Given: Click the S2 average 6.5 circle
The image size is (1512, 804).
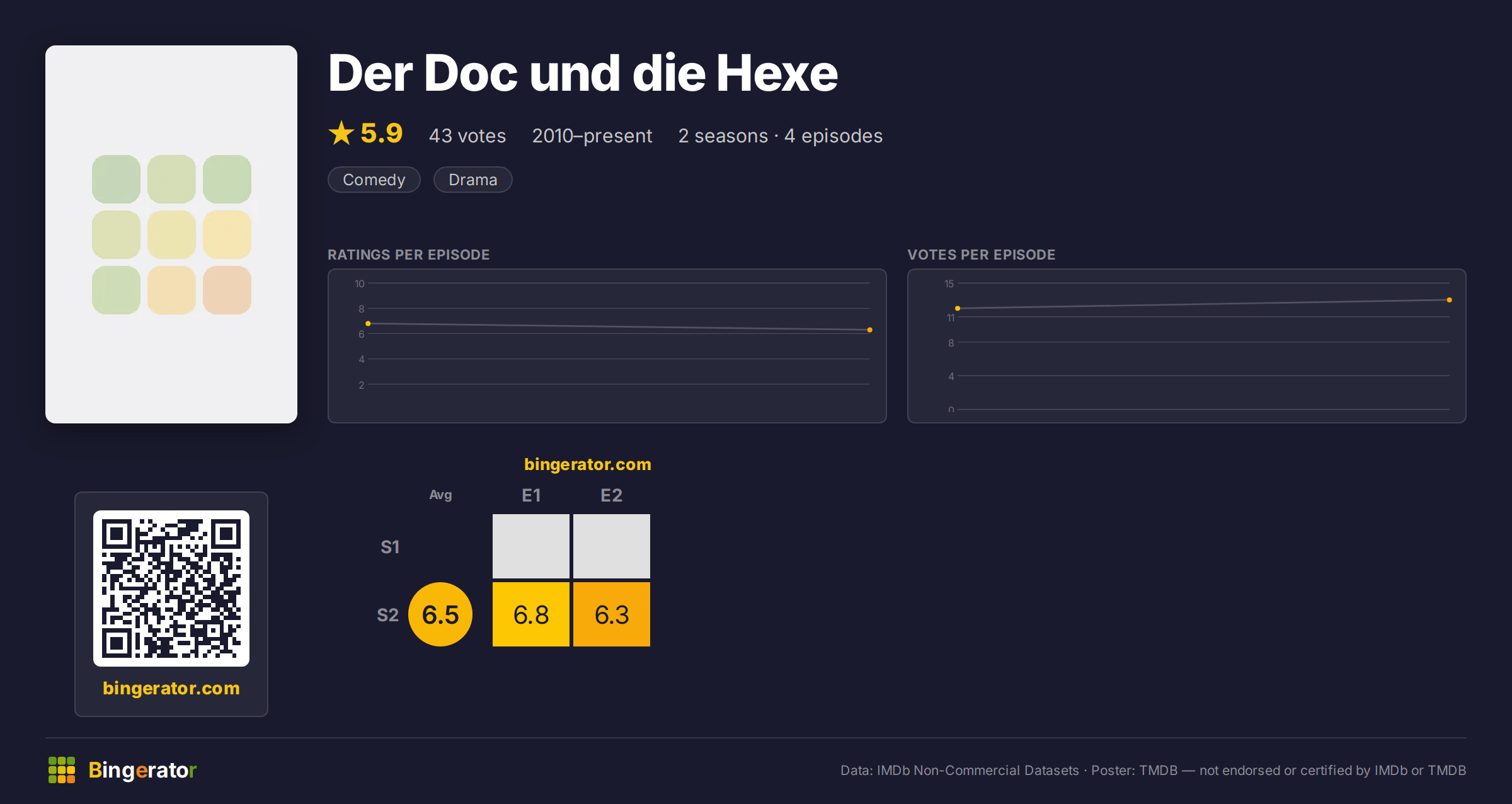Looking at the screenshot, I should tap(440, 614).
